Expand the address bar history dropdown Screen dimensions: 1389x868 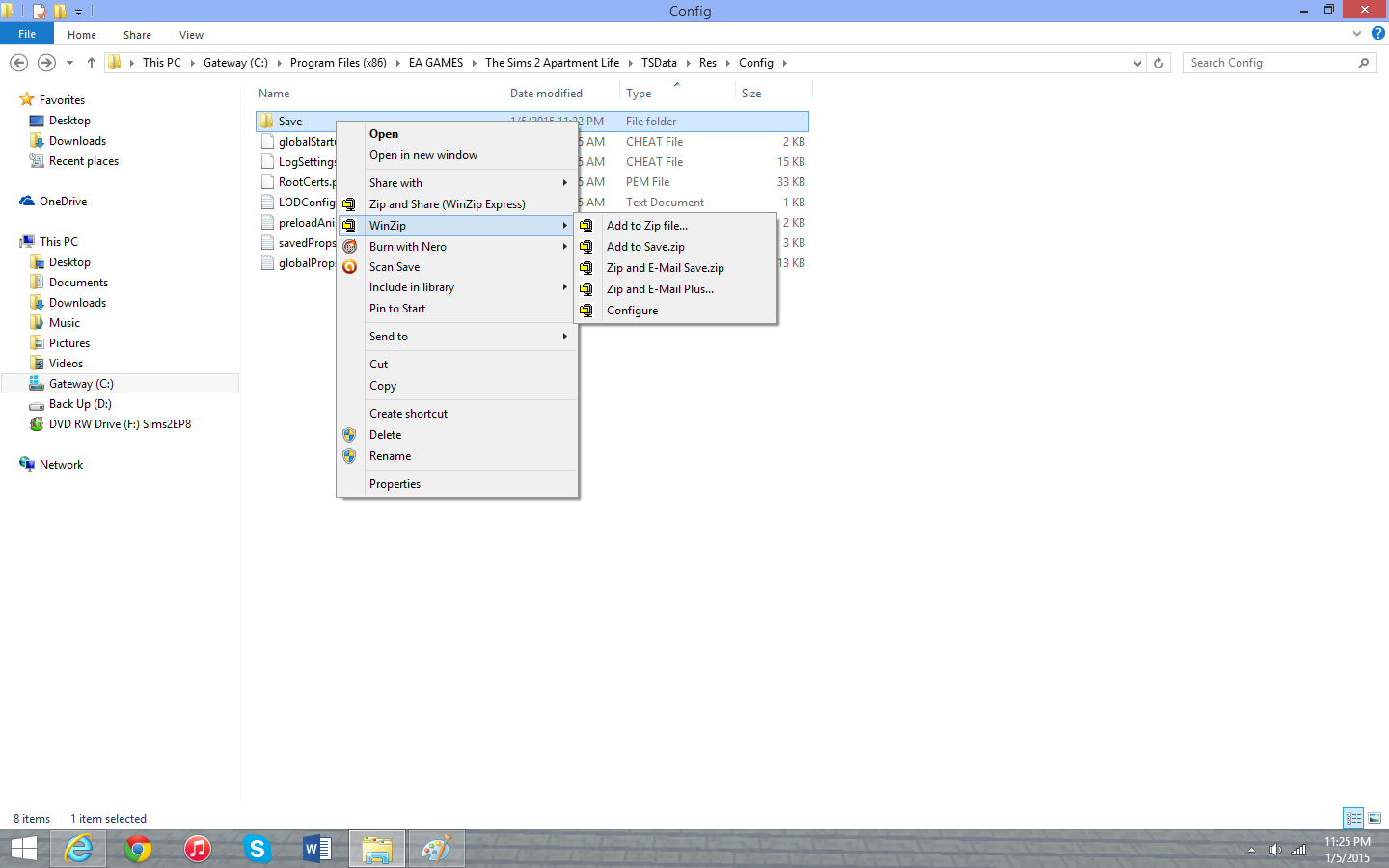tap(1137, 63)
